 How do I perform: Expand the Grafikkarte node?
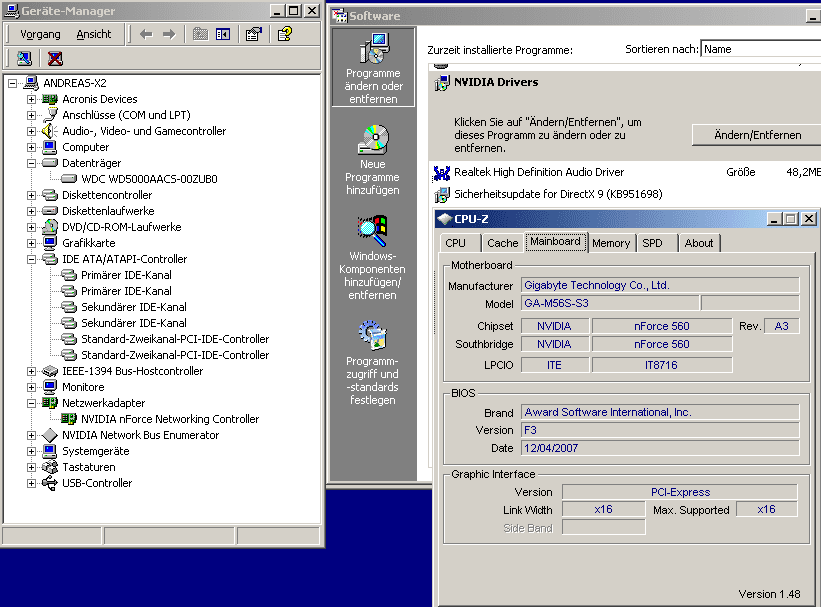[31, 243]
